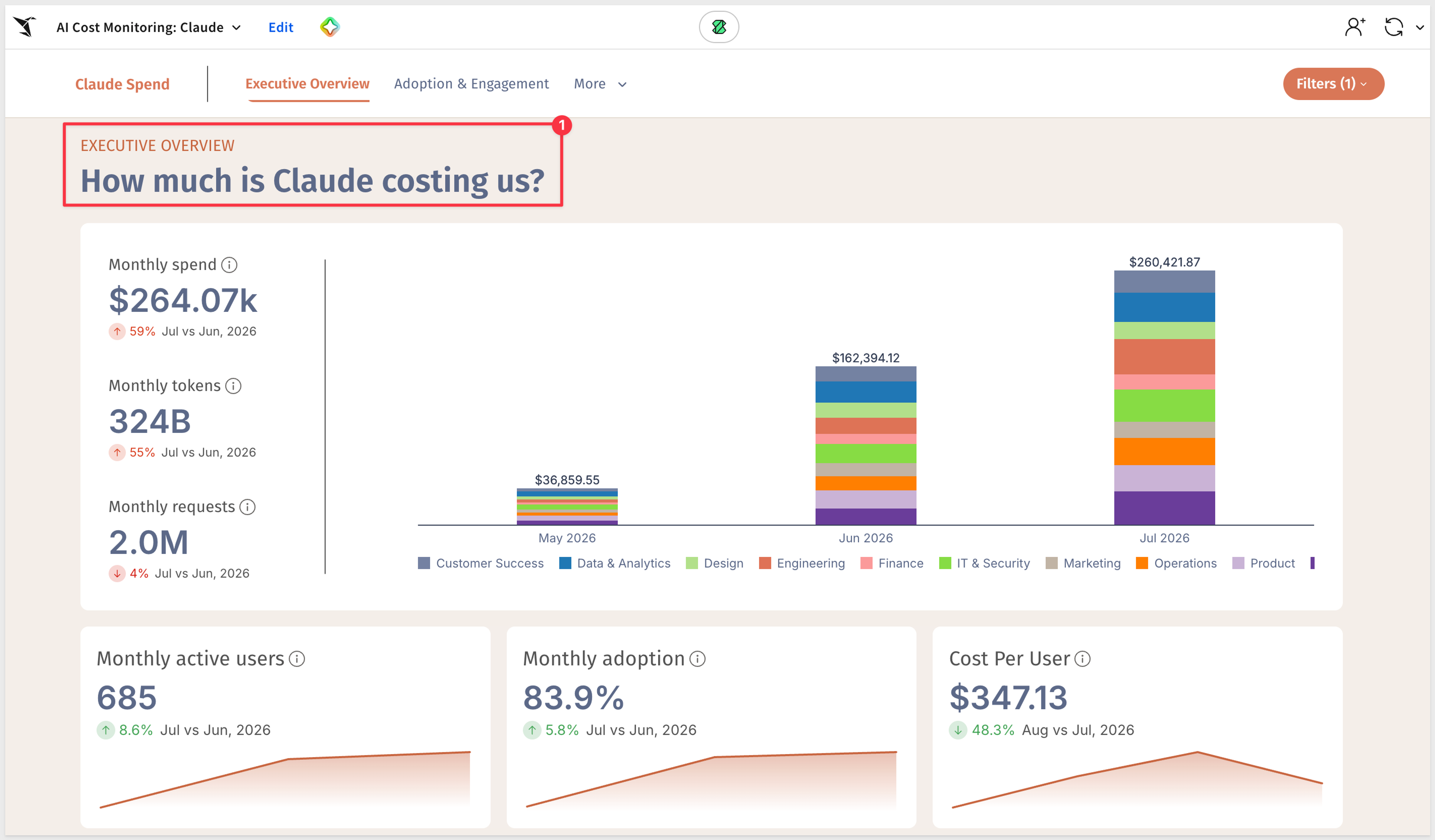Switch to the Adoption & Engagement tab
Image resolution: width=1435 pixels, height=840 pixels.
pyautogui.click(x=471, y=84)
